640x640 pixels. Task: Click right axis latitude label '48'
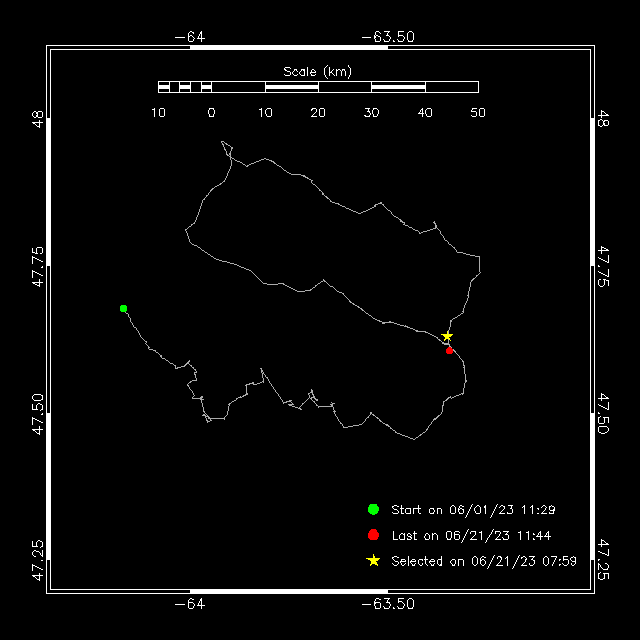click(603, 118)
